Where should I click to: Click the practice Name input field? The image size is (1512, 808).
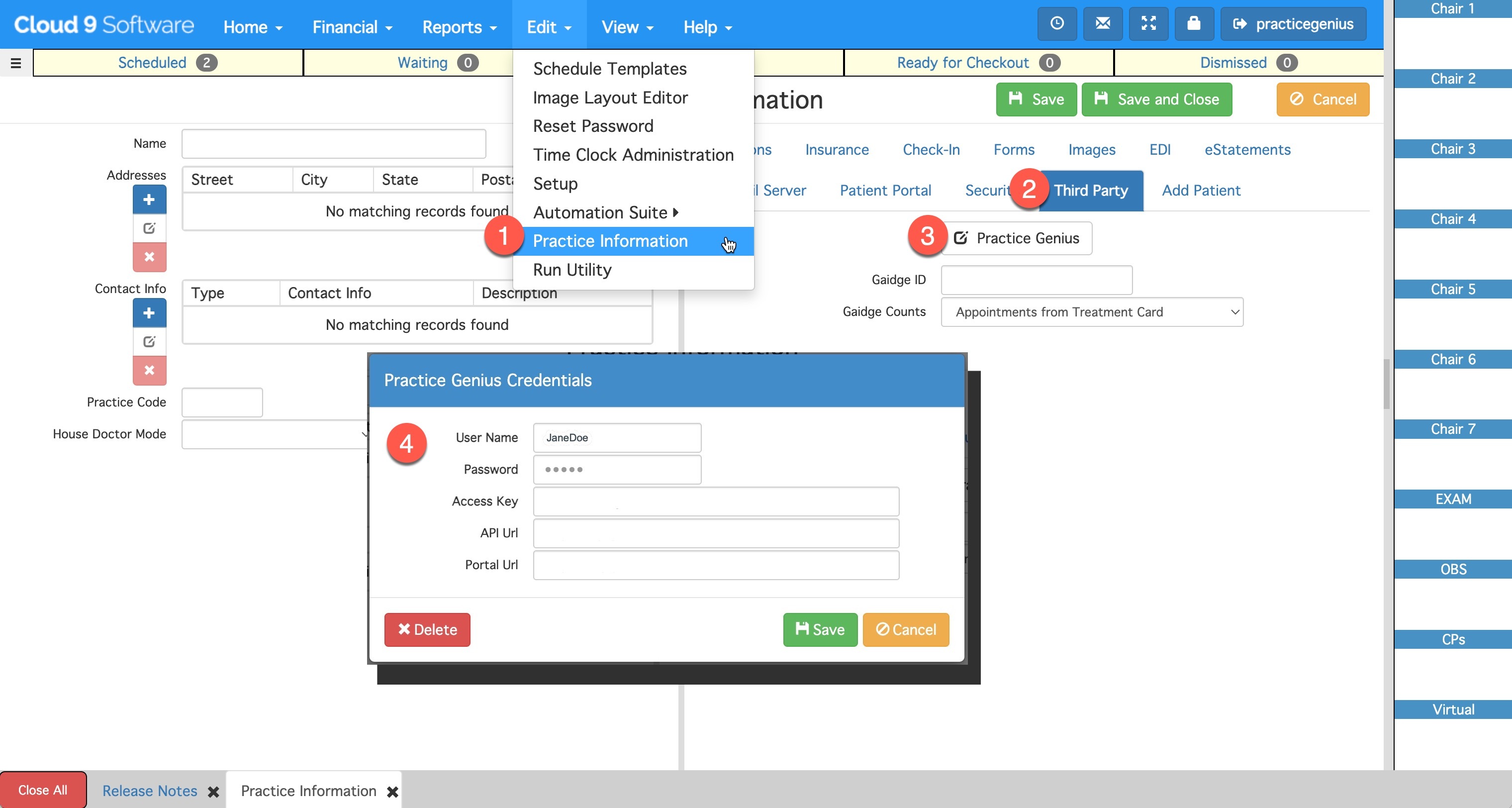pyautogui.click(x=333, y=143)
